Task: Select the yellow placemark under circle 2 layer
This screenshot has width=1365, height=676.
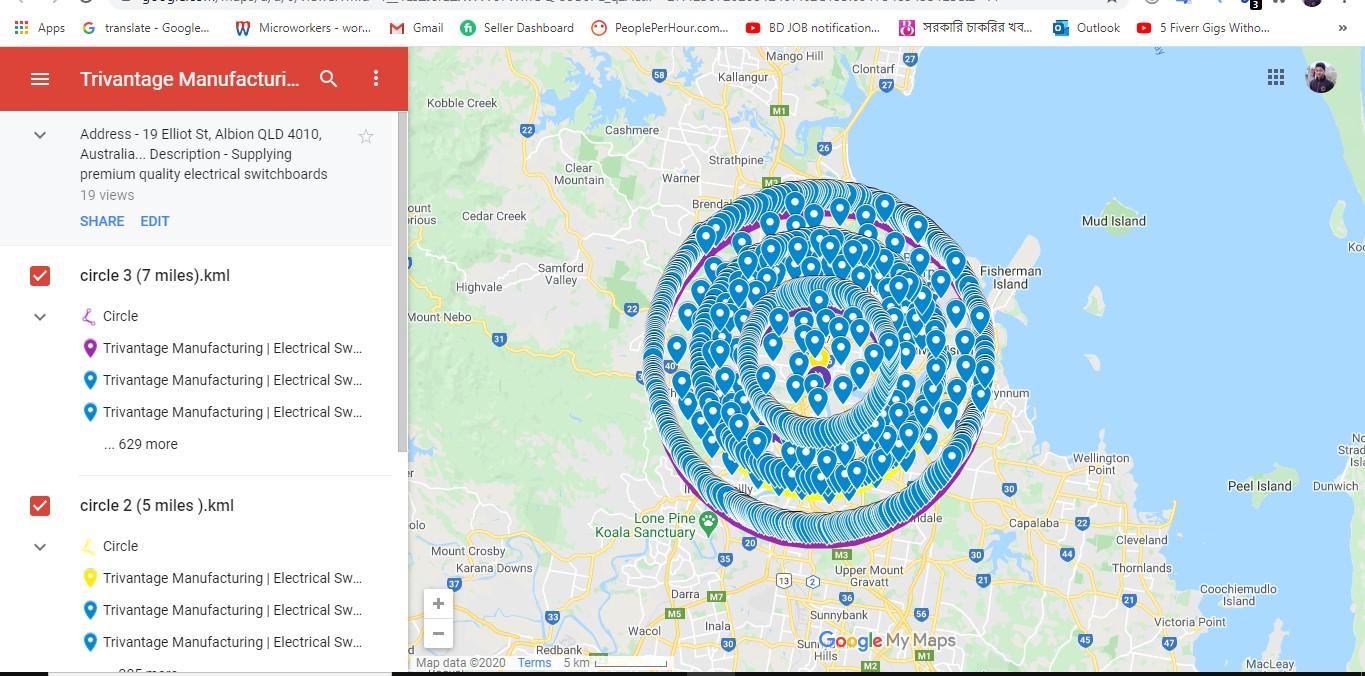Action: click(x=91, y=578)
